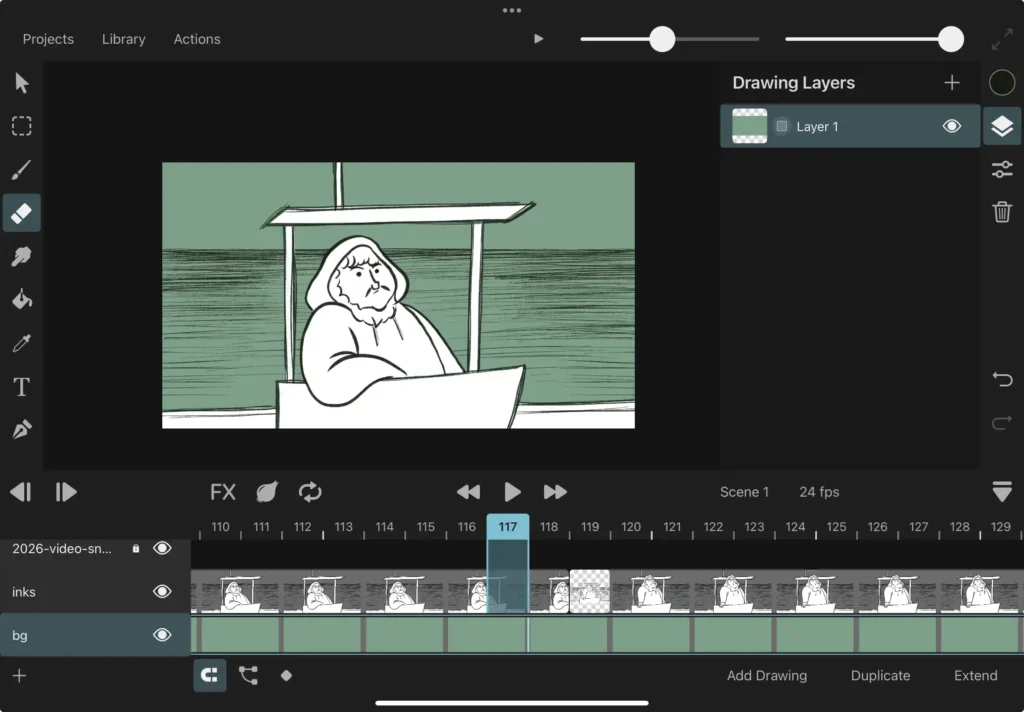Step to the previous frame
Viewport: 1024px width, 712px height.
coord(21,492)
